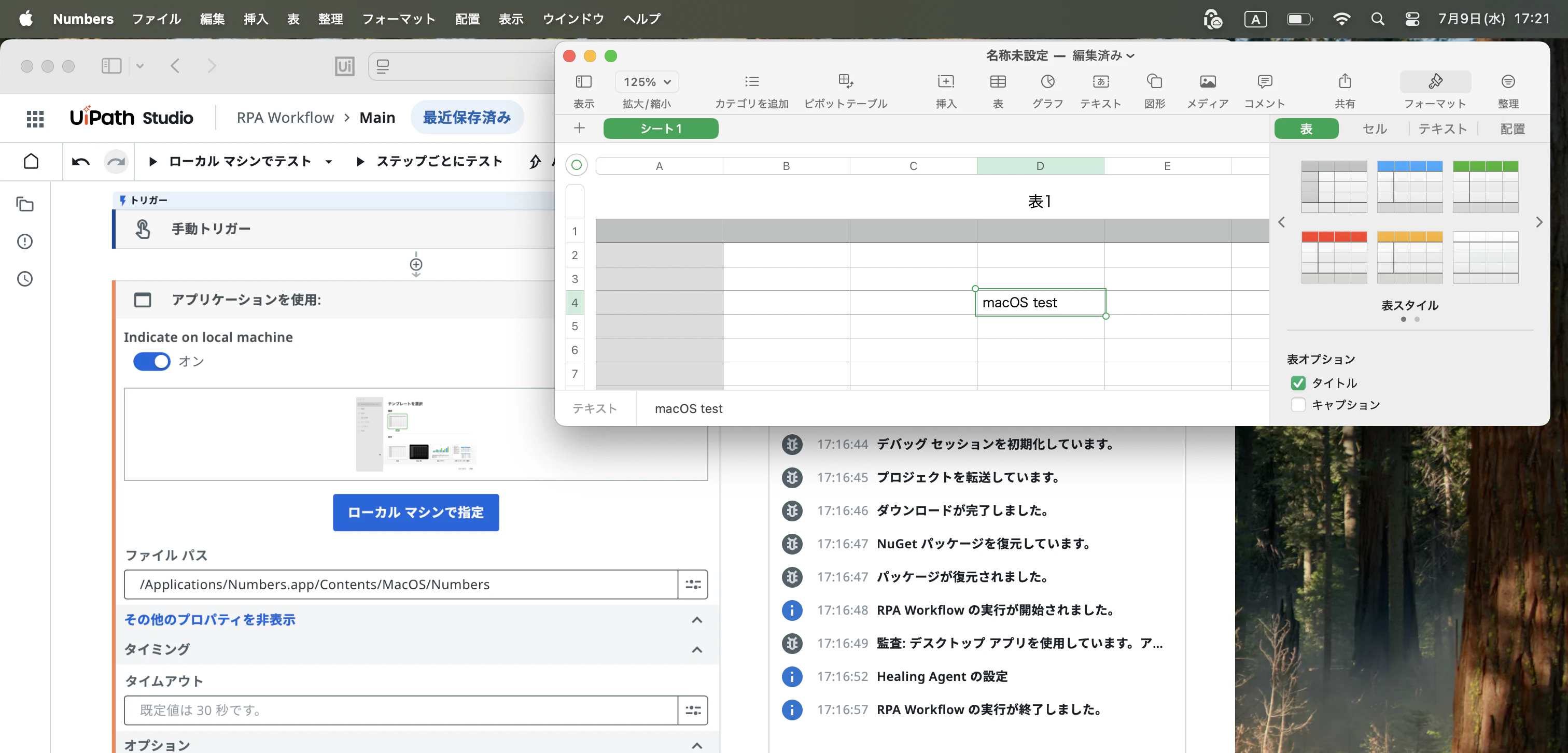Open the error list icon in UiPath sidebar

pos(25,241)
